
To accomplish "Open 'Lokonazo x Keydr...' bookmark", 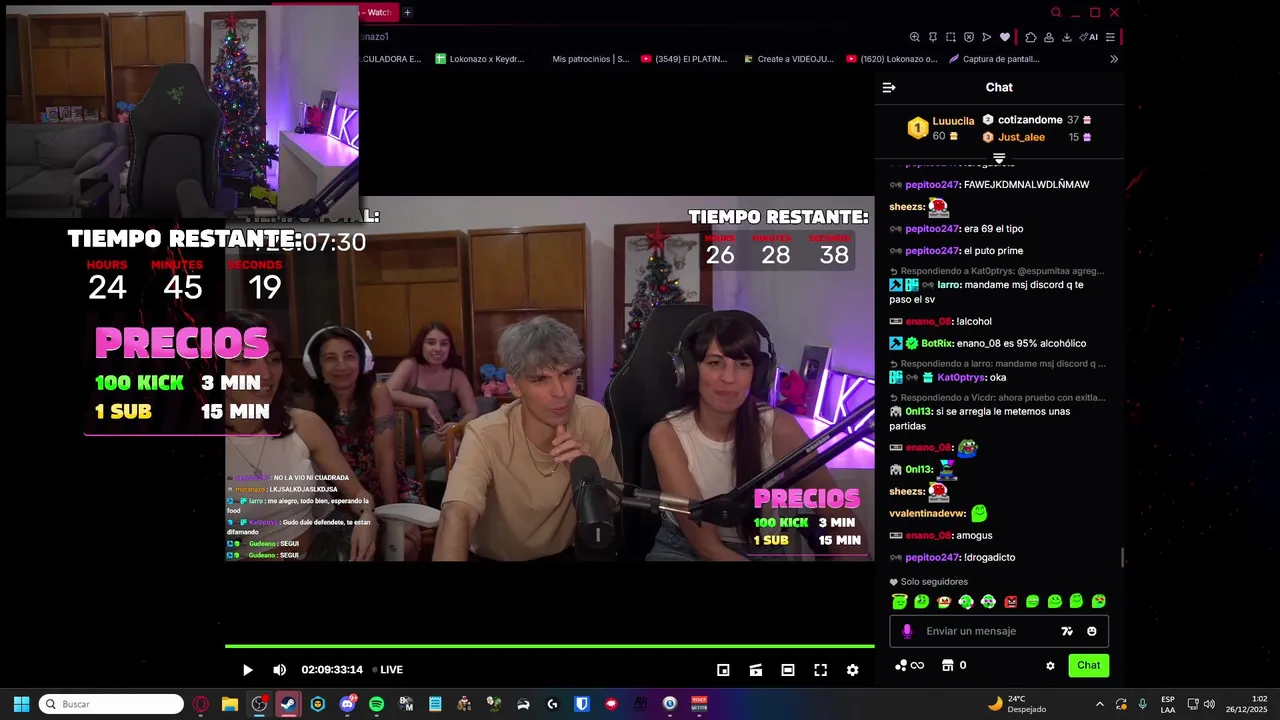I will tap(479, 59).
